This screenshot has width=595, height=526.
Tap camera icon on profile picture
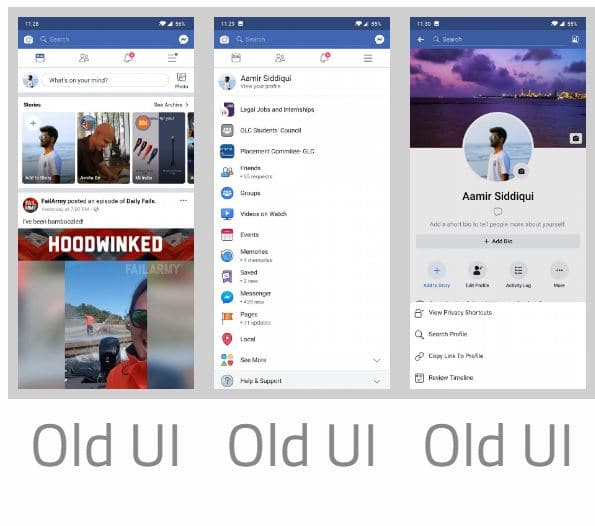pyautogui.click(x=521, y=172)
